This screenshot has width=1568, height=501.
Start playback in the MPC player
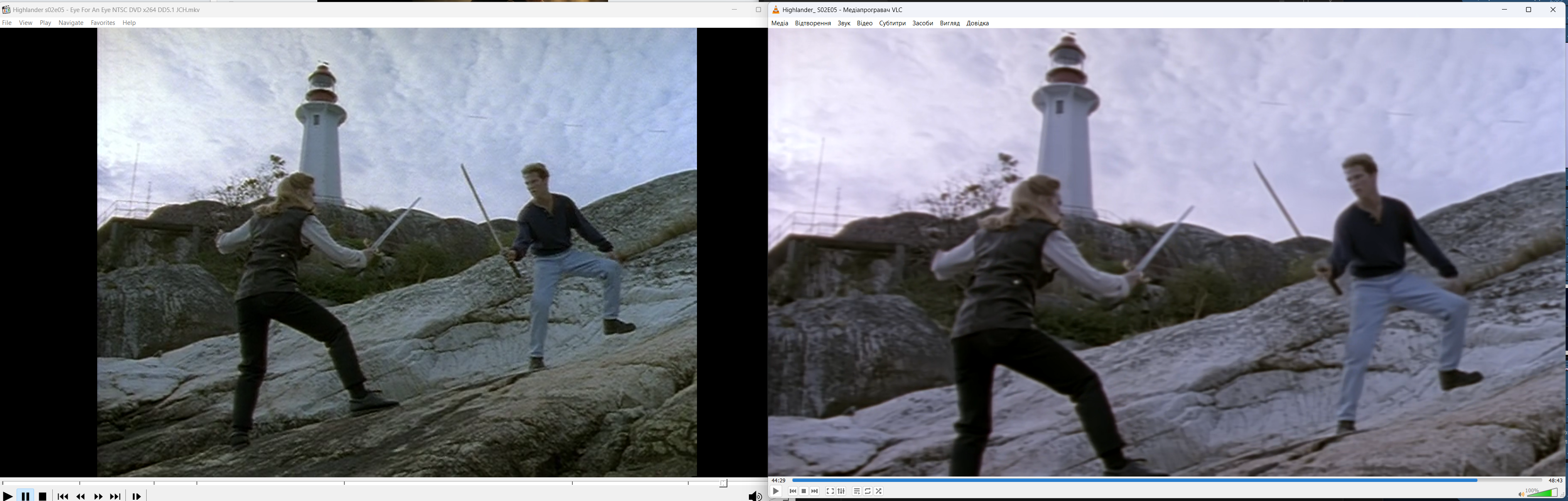pyautogui.click(x=7, y=496)
